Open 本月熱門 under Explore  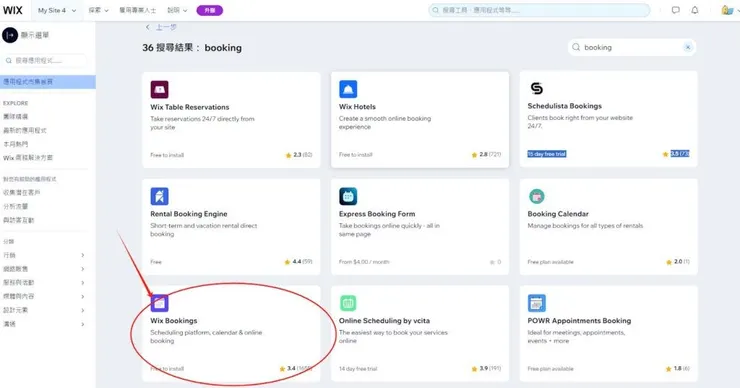pos(16,144)
